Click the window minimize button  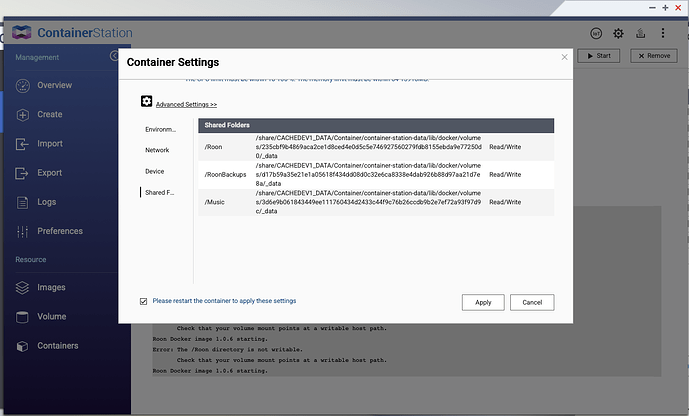tap(652, 8)
